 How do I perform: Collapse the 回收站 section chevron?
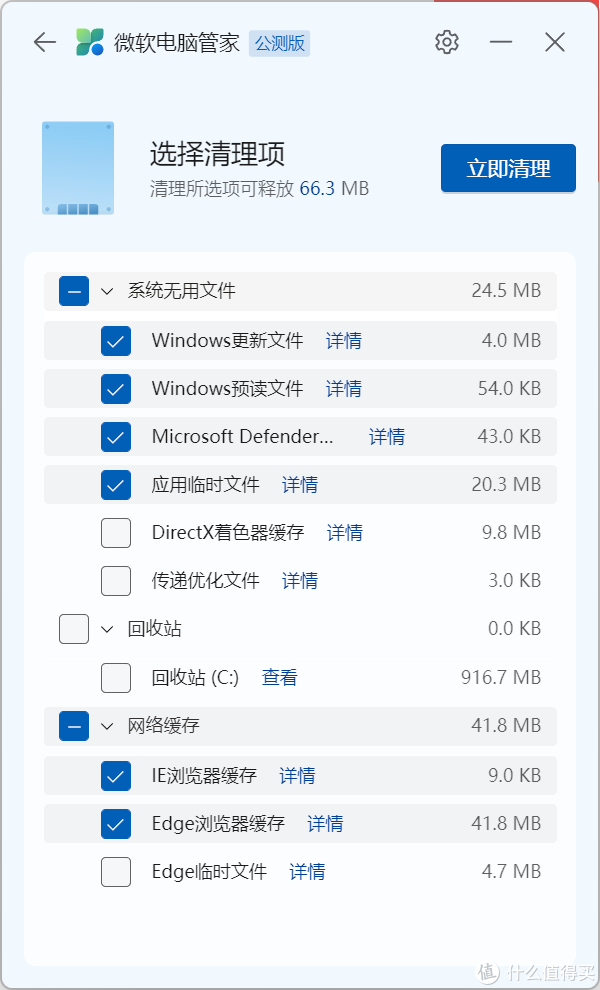(107, 629)
